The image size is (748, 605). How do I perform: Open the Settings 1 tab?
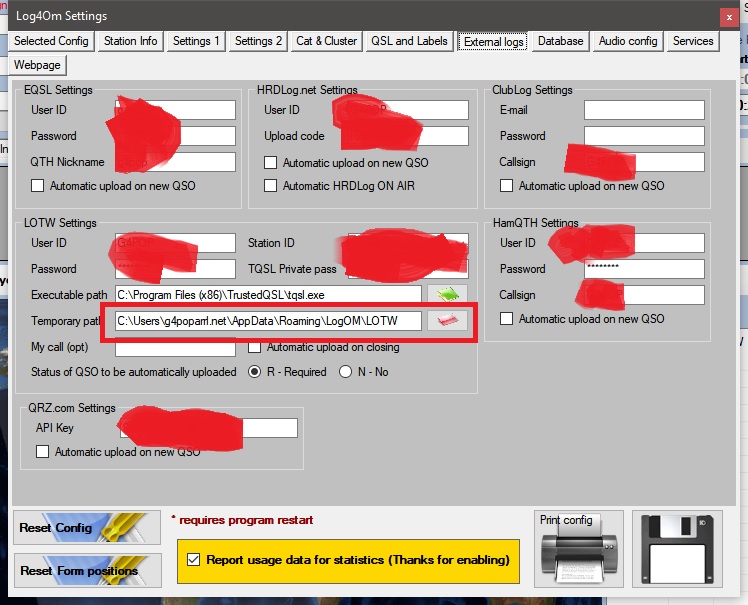tap(196, 41)
